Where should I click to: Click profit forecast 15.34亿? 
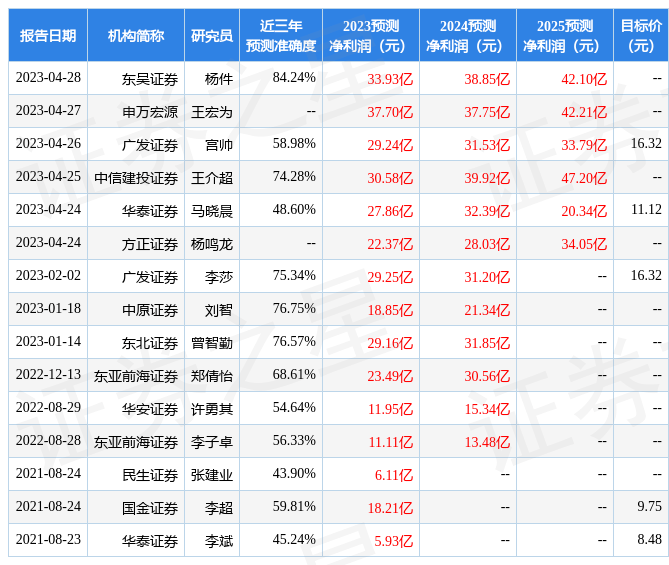(487, 409)
